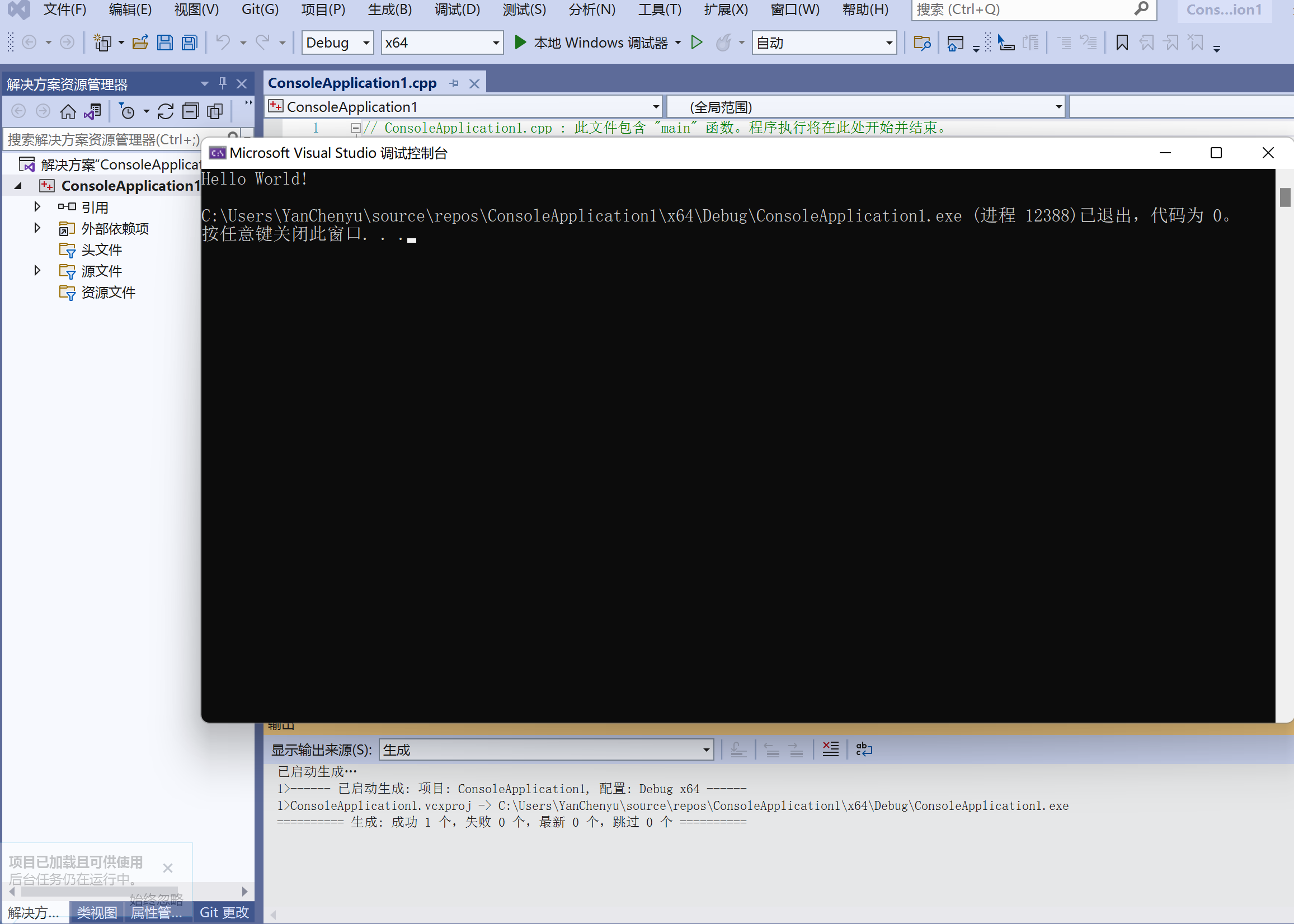Viewport: 1294px width, 924px height.
Task: Toggle the bookmark icon in toolbar
Action: tap(1122, 43)
